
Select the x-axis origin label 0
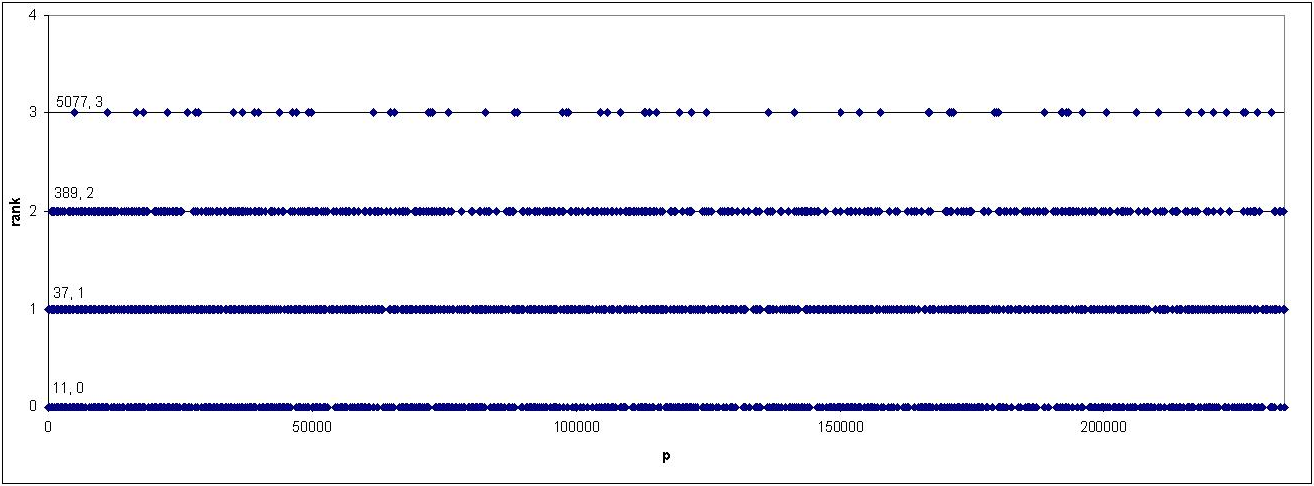[48, 427]
